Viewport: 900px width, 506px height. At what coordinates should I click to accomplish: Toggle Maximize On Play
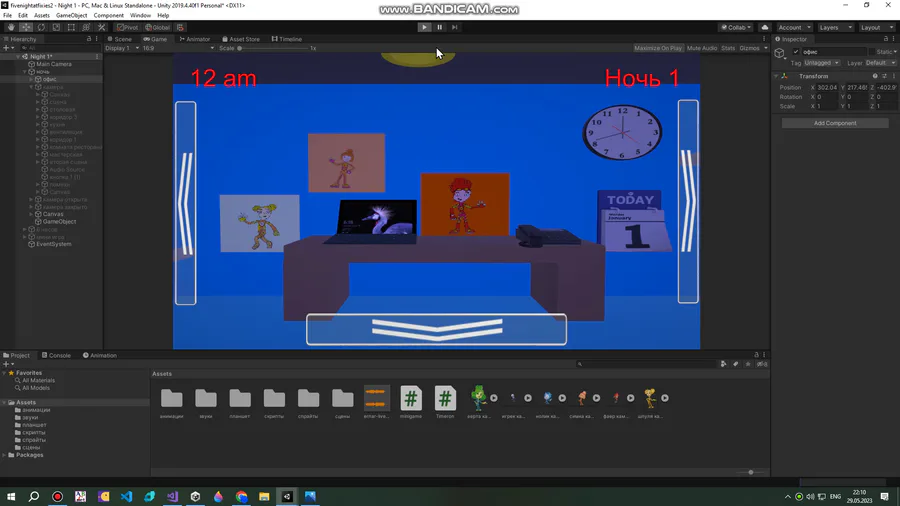pyautogui.click(x=658, y=48)
